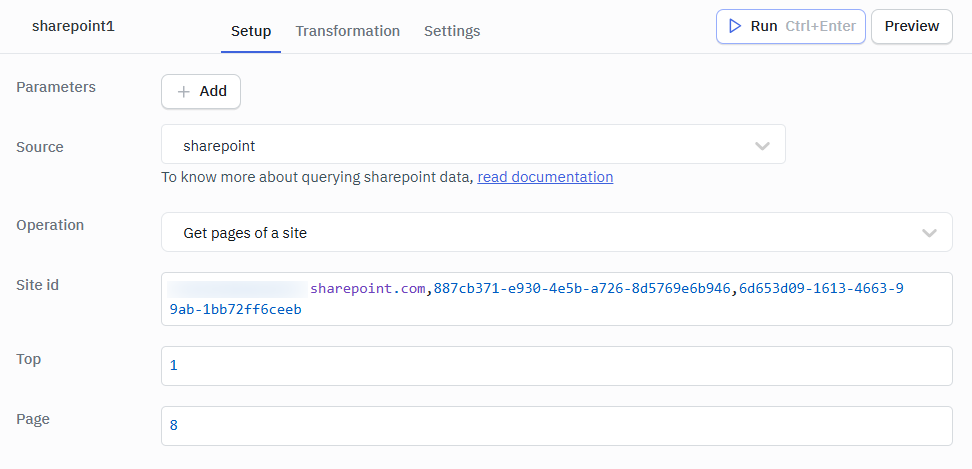Click the Source label
This screenshot has height=469, width=972.
40,147
